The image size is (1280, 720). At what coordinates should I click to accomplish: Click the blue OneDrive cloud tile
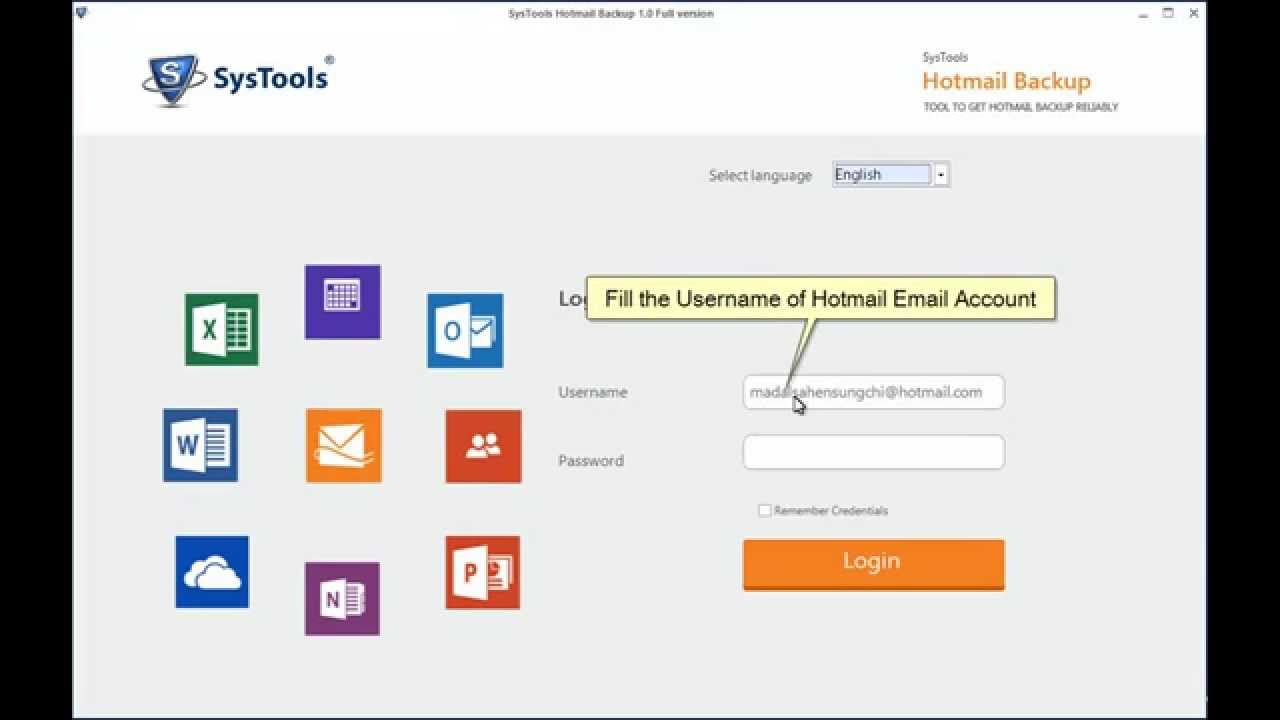pyautogui.click(x=212, y=572)
